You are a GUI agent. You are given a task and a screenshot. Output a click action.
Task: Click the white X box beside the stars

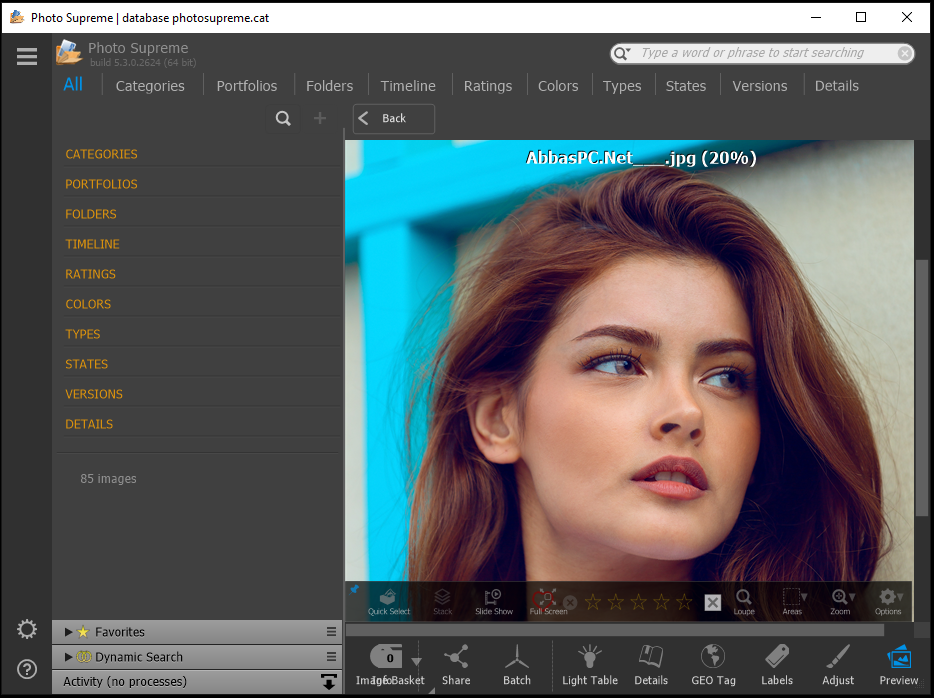click(712, 603)
